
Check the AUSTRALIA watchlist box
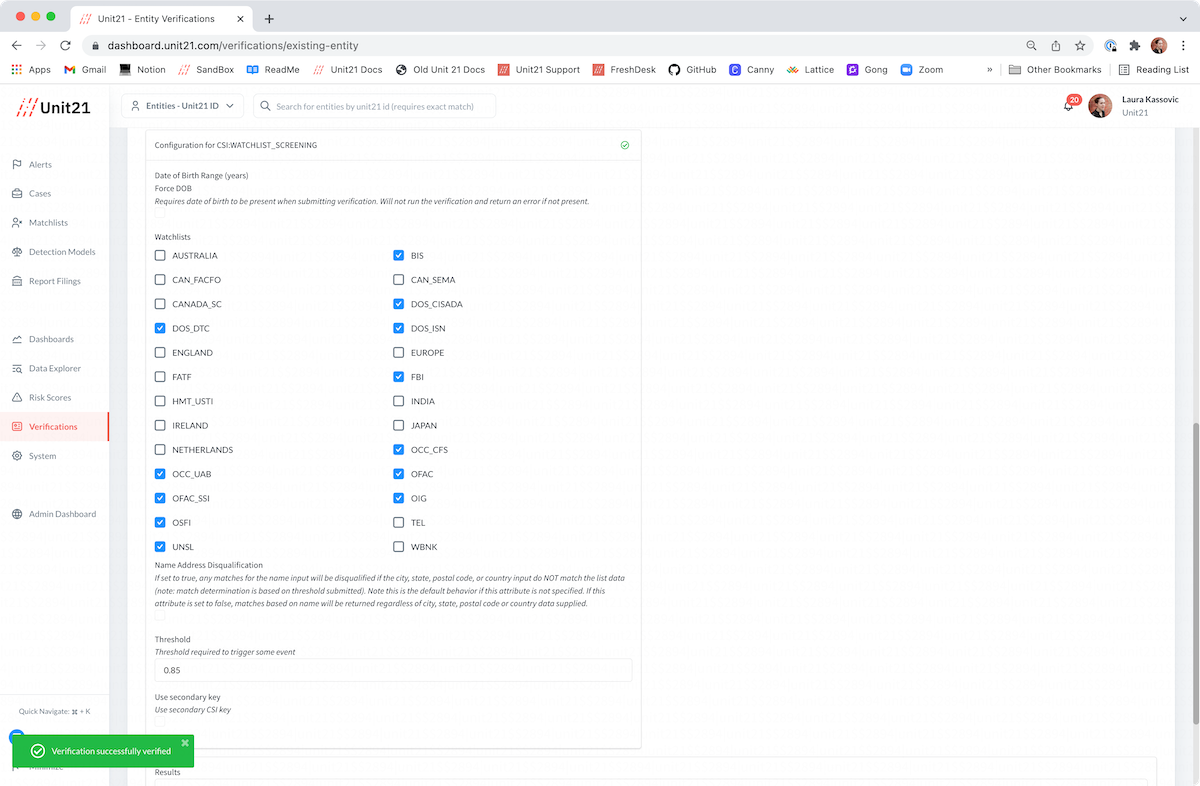coord(160,255)
